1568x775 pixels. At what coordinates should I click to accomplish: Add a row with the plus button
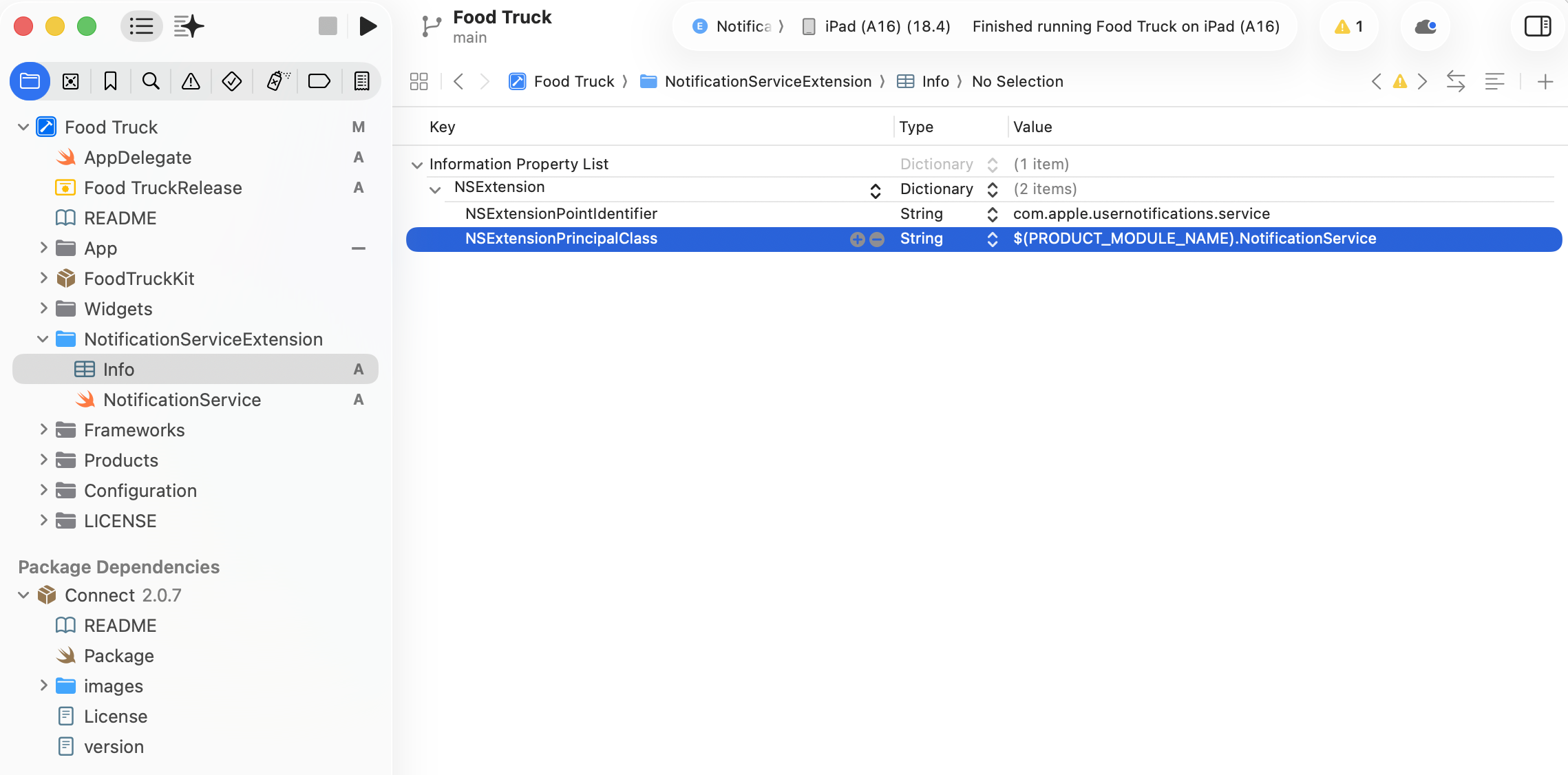[857, 239]
